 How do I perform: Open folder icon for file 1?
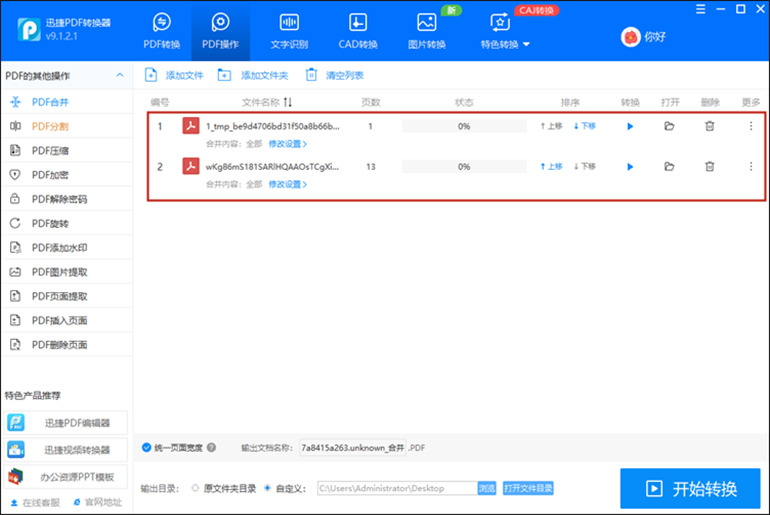coord(669,126)
